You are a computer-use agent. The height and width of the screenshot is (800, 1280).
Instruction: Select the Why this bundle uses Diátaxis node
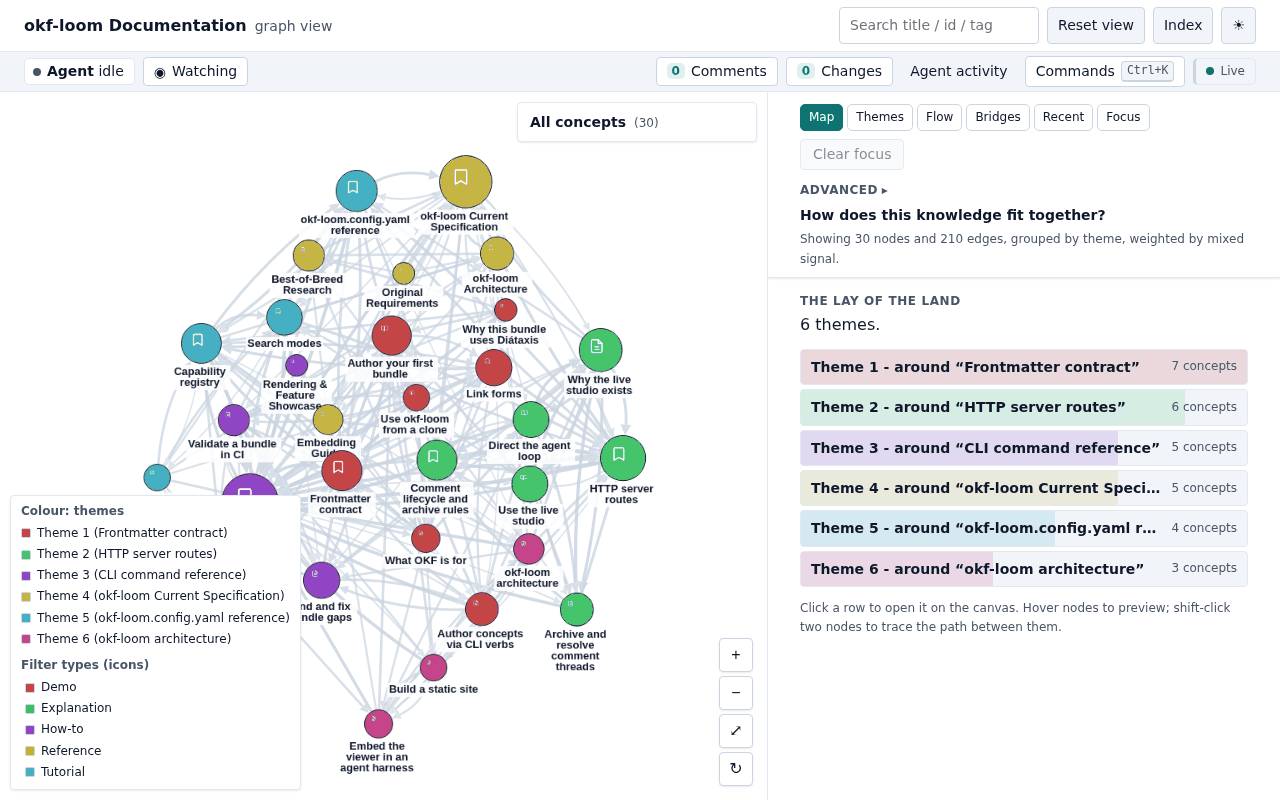coord(506,310)
